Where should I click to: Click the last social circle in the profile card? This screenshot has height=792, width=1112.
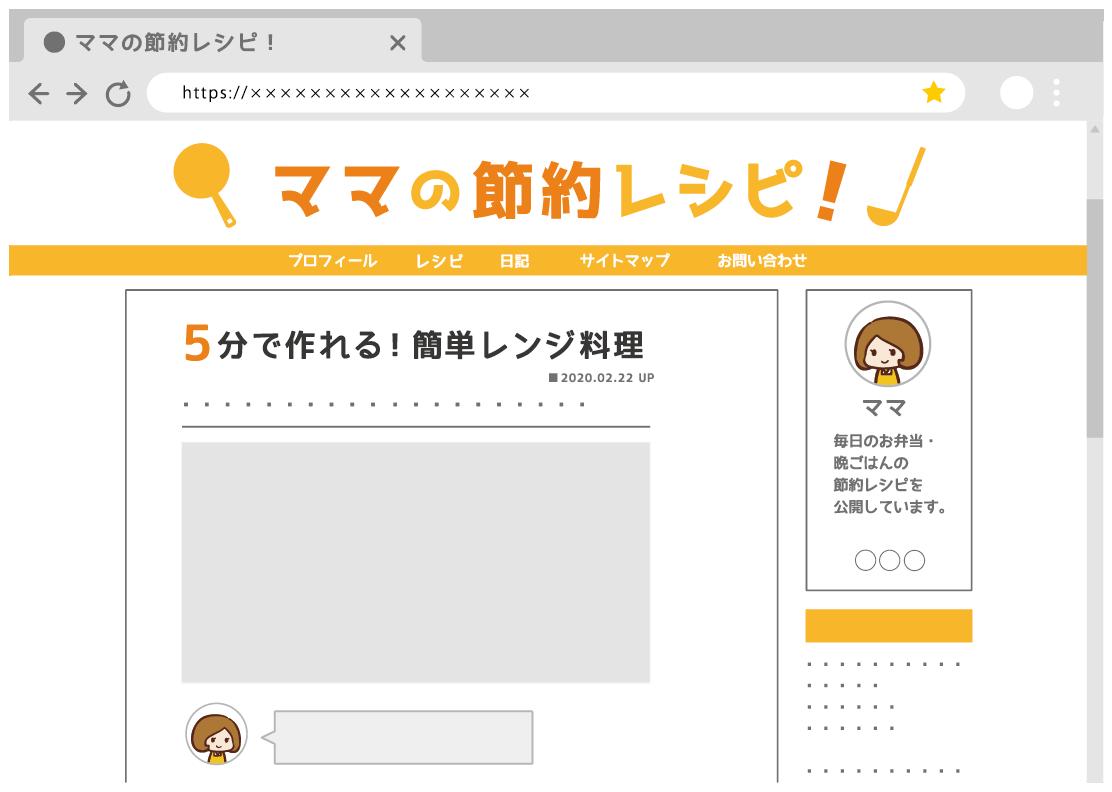click(x=914, y=560)
